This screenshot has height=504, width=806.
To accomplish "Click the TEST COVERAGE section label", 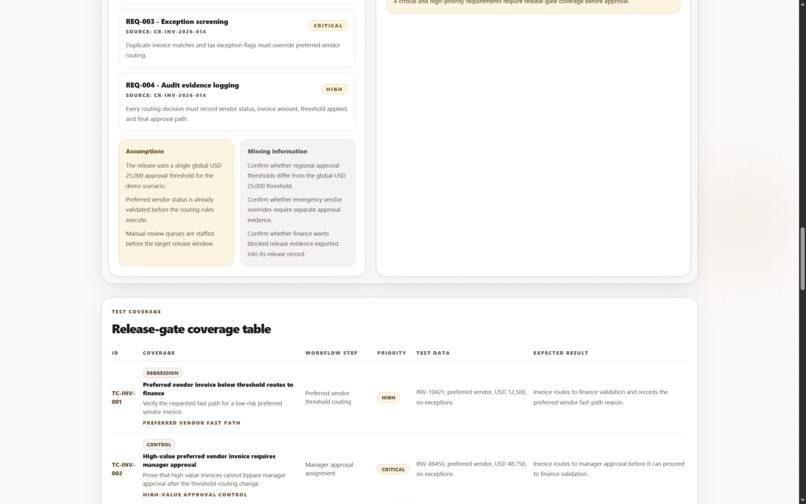I will pos(136,312).
